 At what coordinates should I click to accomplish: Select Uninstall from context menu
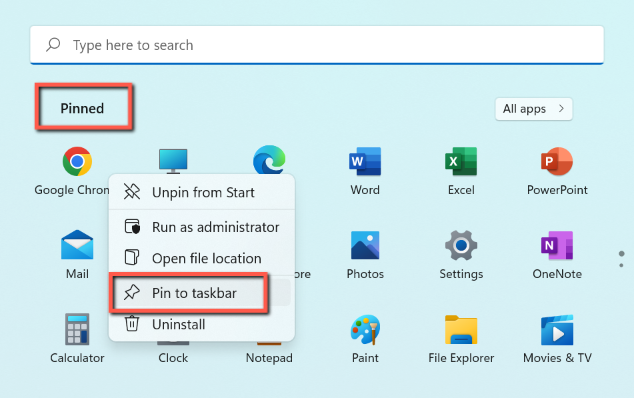click(202, 324)
